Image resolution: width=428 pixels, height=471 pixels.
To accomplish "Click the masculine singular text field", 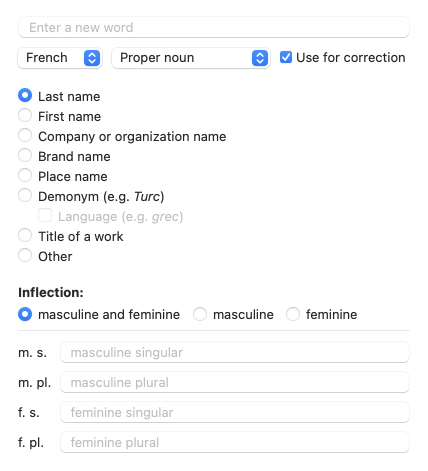I will click(235, 352).
